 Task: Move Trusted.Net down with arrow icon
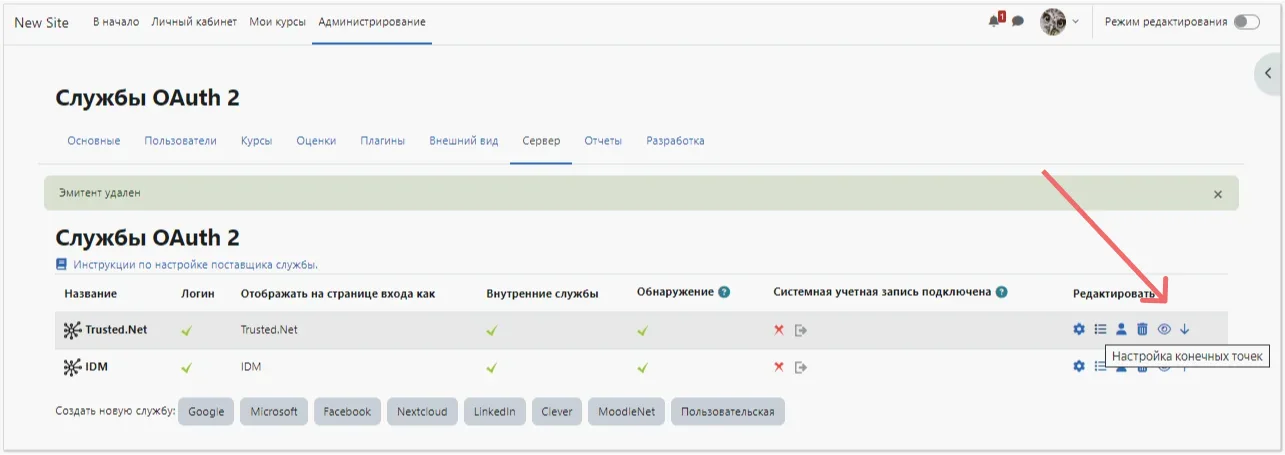coord(1185,329)
